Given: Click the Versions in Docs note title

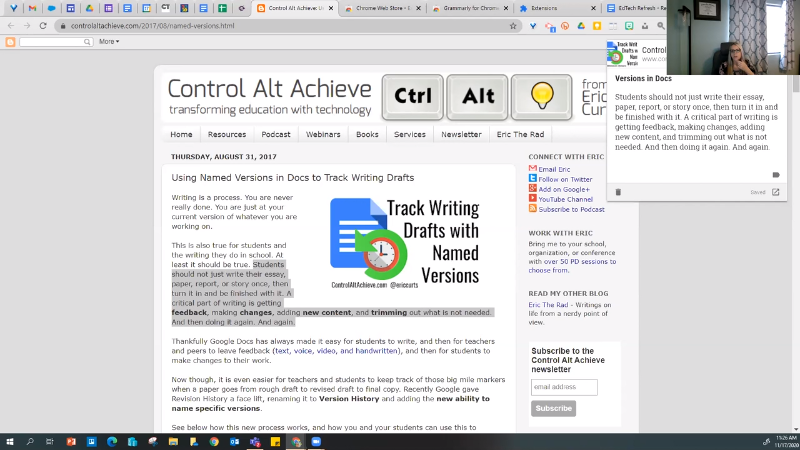Looking at the screenshot, I should 643,79.
